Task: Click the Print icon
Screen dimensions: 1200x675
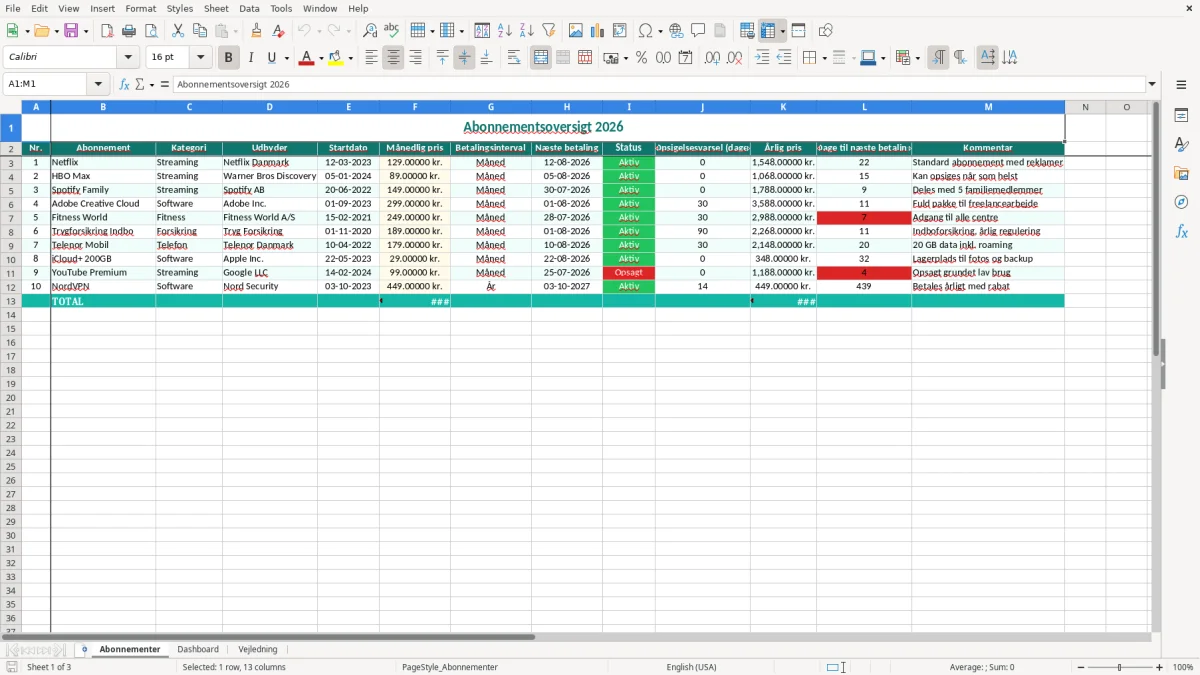Action: point(129,31)
